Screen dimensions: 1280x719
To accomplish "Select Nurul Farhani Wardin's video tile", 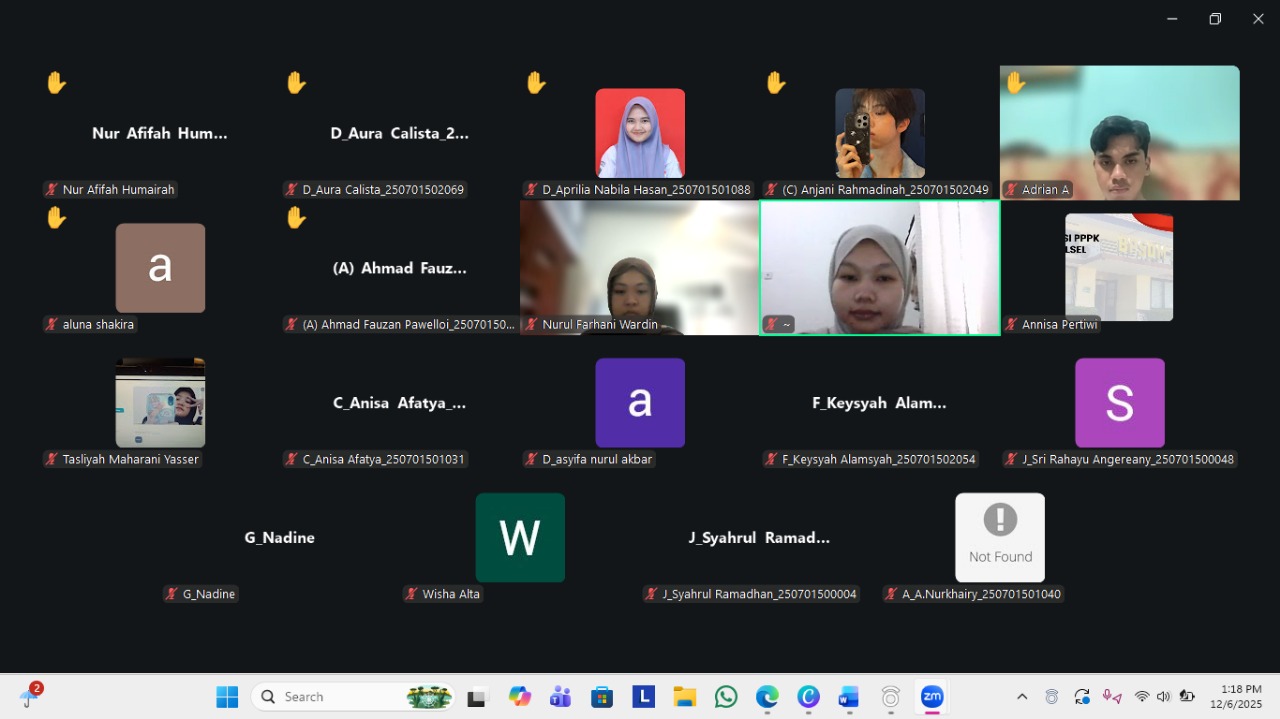I will point(639,267).
